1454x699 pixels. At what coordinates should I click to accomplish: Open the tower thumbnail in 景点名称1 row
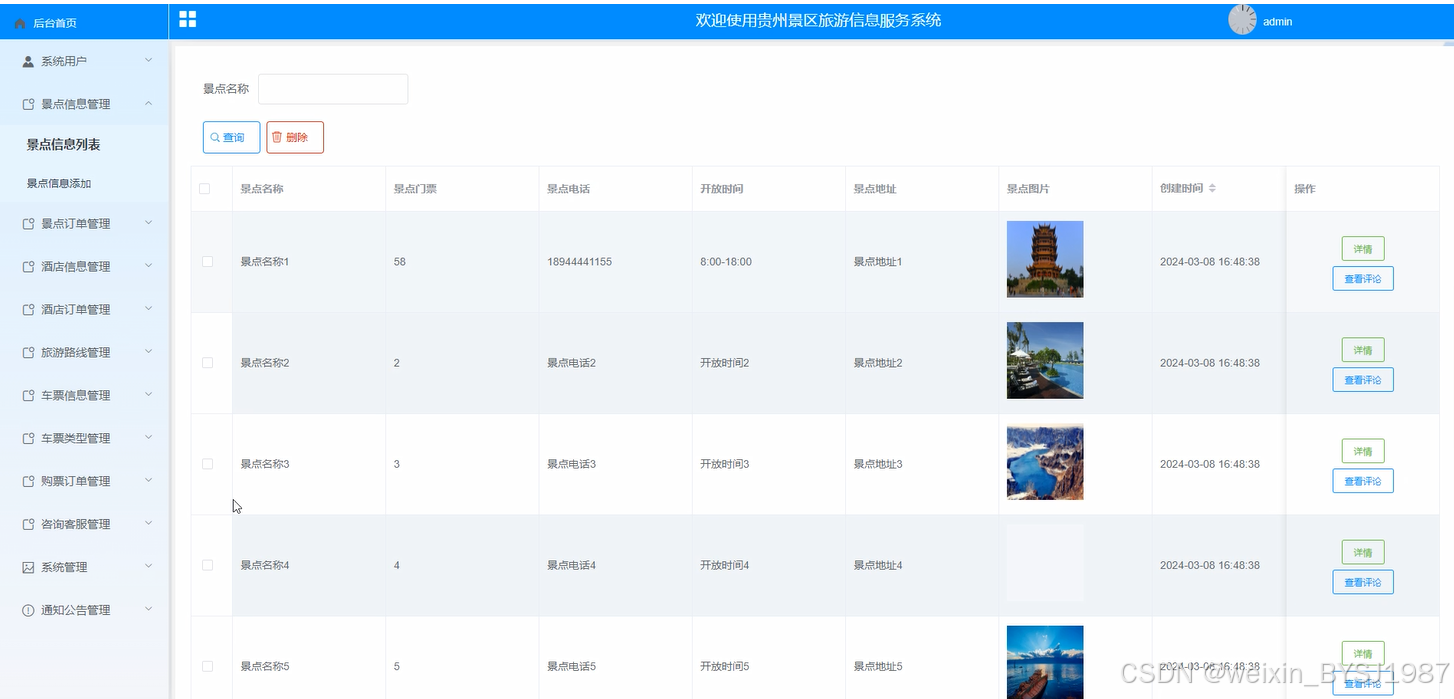[1045, 259]
